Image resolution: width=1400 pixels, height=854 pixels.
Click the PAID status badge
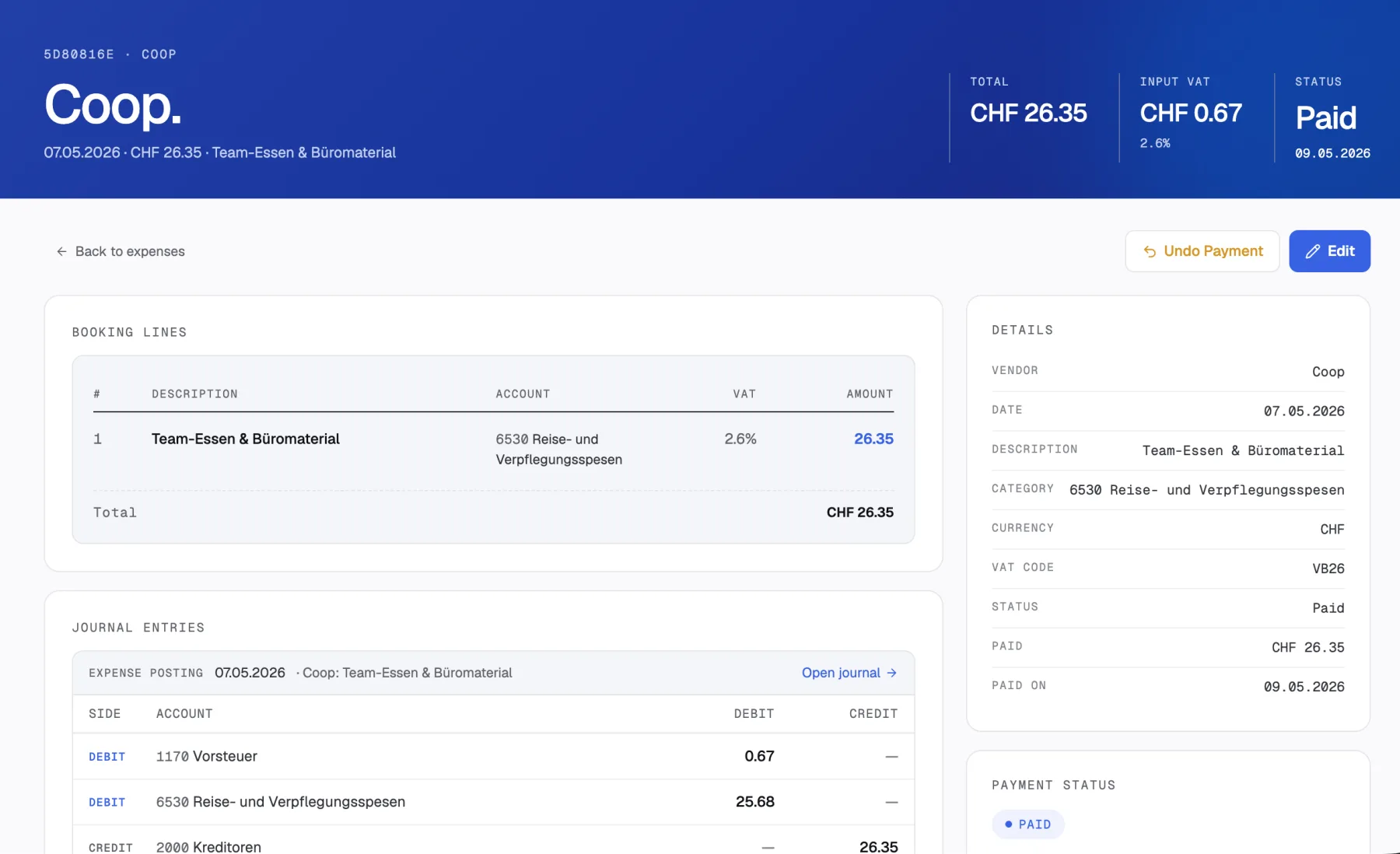(1028, 824)
